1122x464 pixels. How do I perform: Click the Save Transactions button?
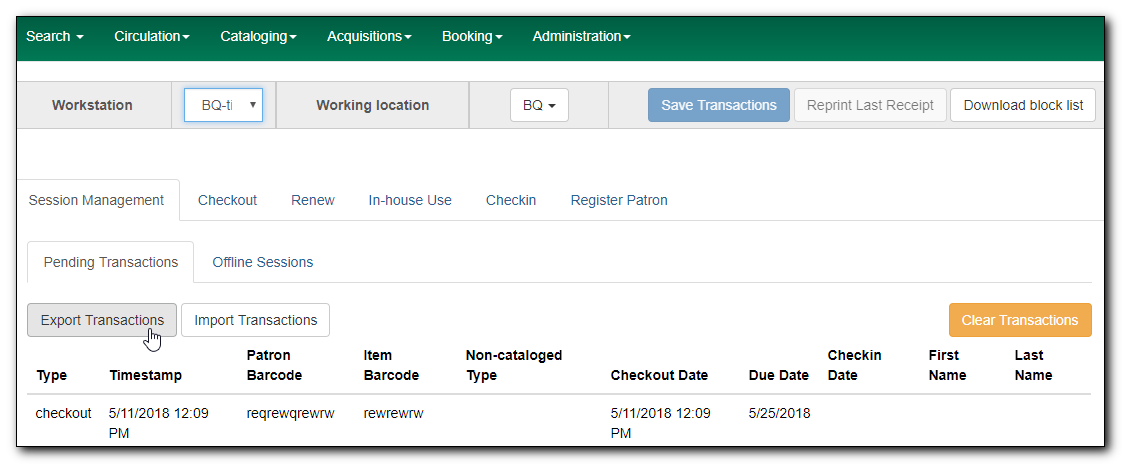coord(718,105)
